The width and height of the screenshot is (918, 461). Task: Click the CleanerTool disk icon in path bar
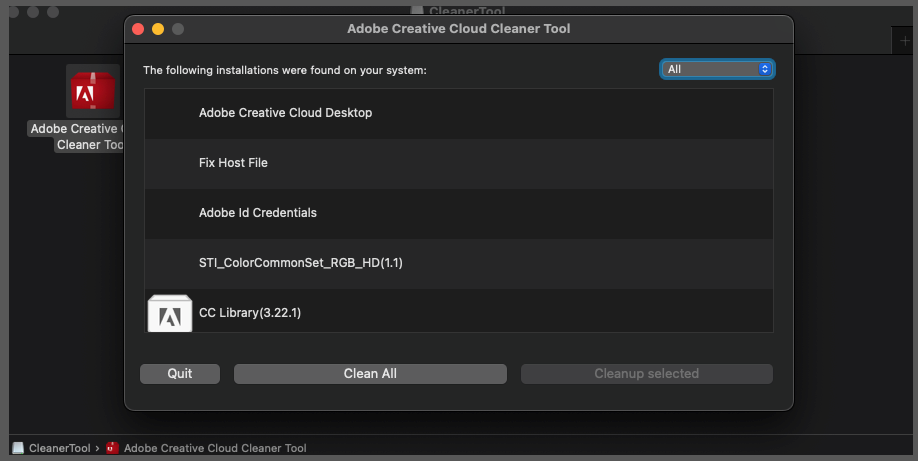18,448
